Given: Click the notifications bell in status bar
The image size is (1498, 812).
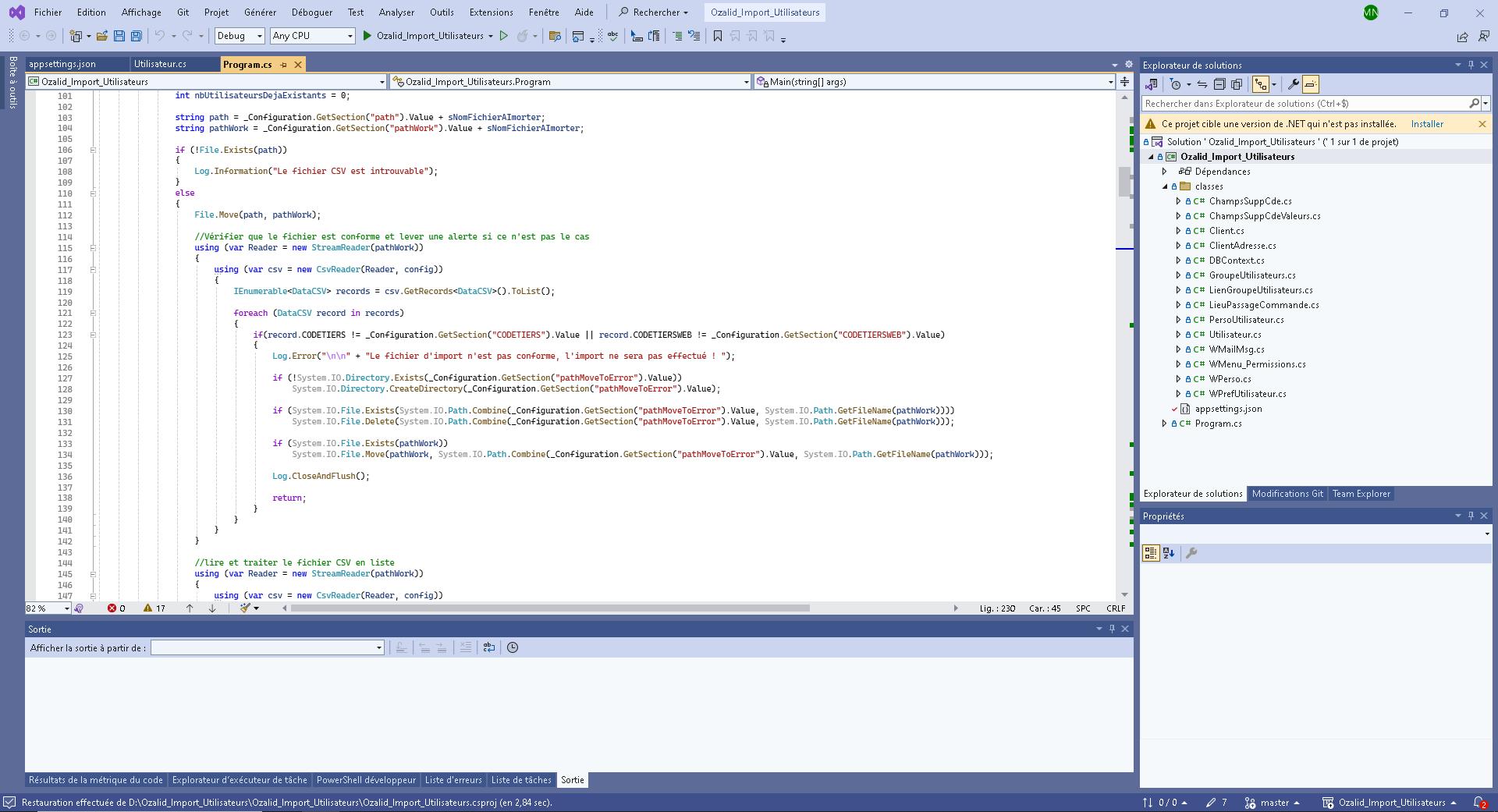Looking at the screenshot, I should point(1478,803).
